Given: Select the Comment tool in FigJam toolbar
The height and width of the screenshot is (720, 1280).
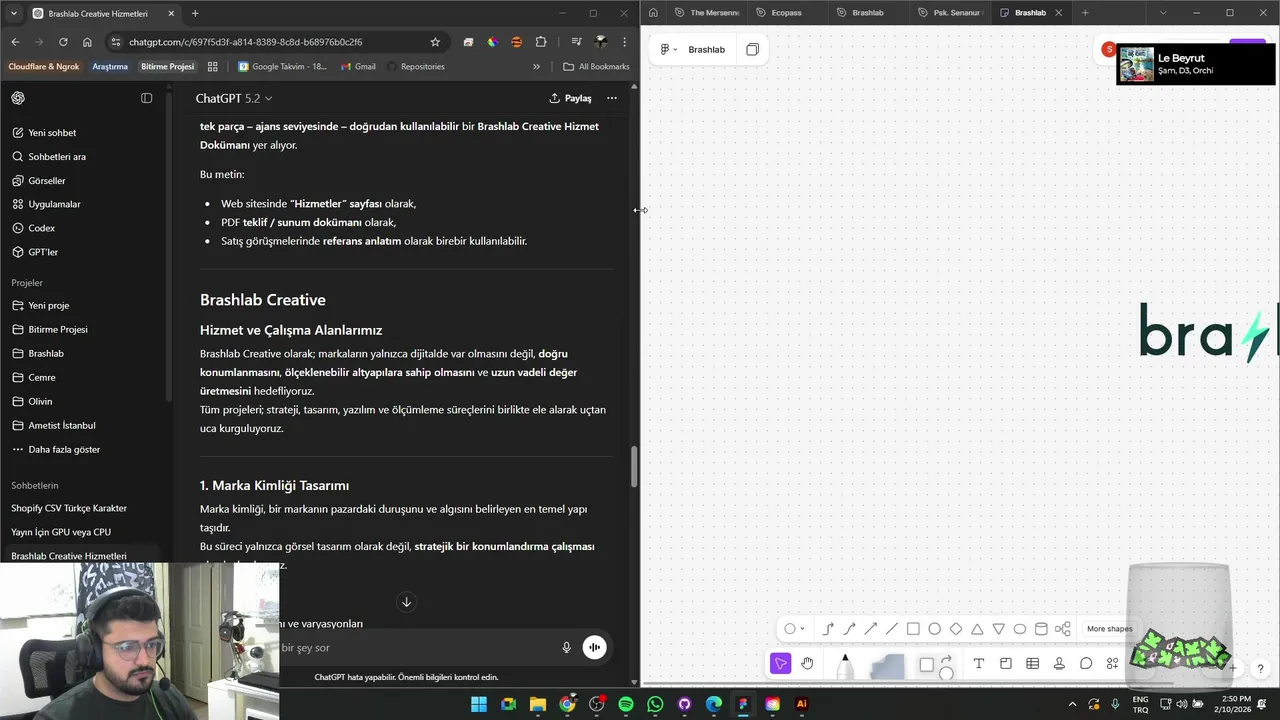Looking at the screenshot, I should tap(1086, 664).
